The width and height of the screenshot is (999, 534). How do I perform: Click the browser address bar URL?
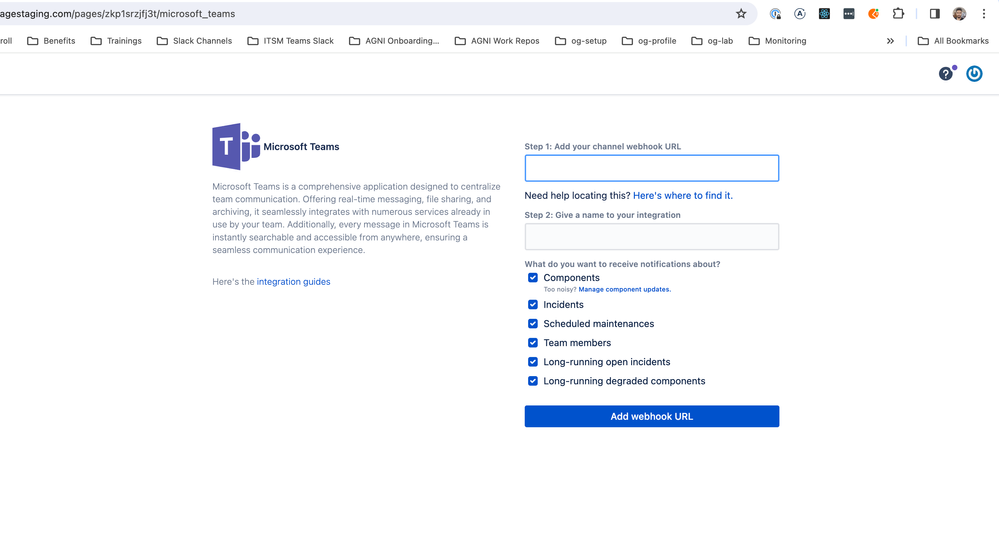tap(118, 13)
